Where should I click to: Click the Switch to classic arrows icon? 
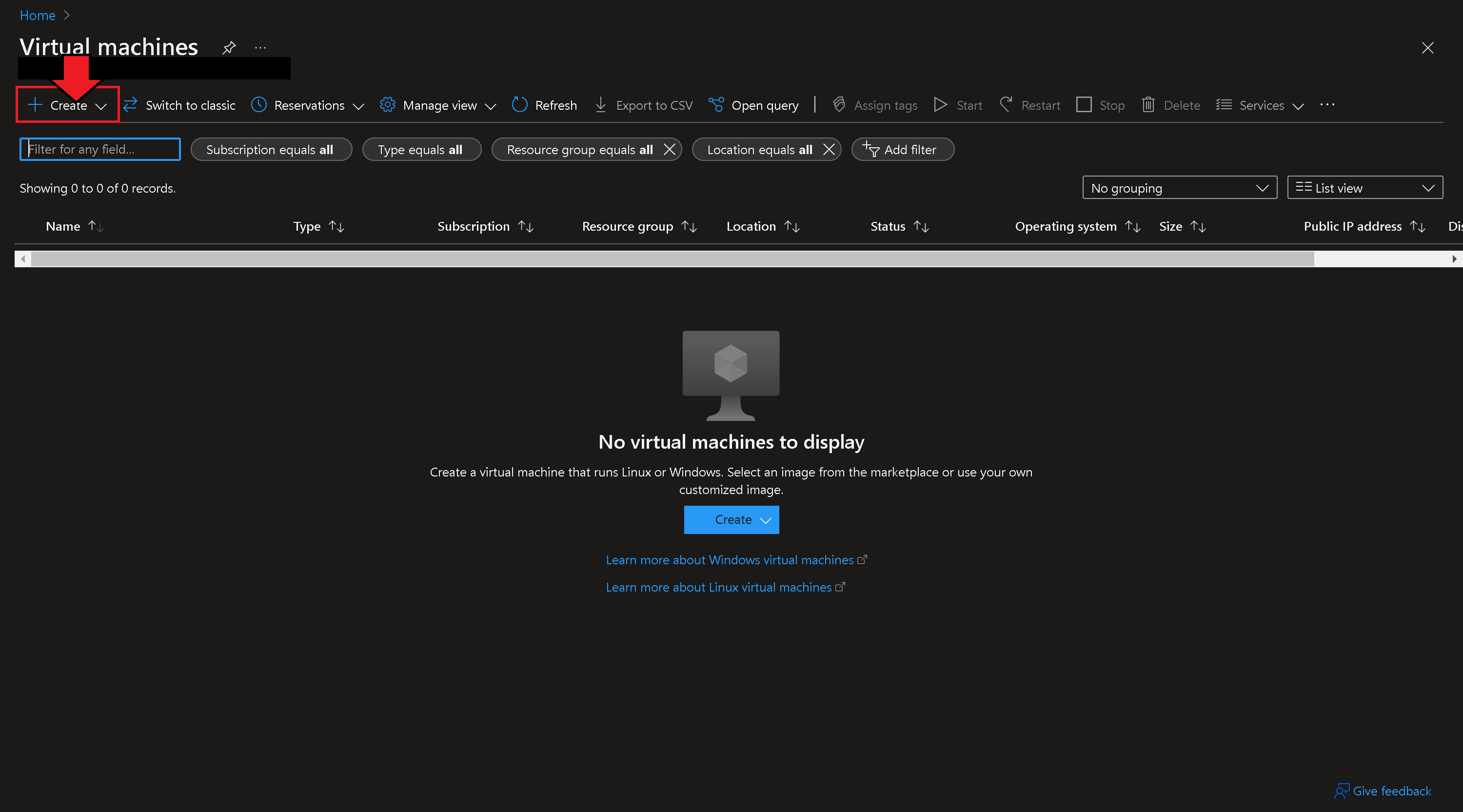pyautogui.click(x=131, y=105)
